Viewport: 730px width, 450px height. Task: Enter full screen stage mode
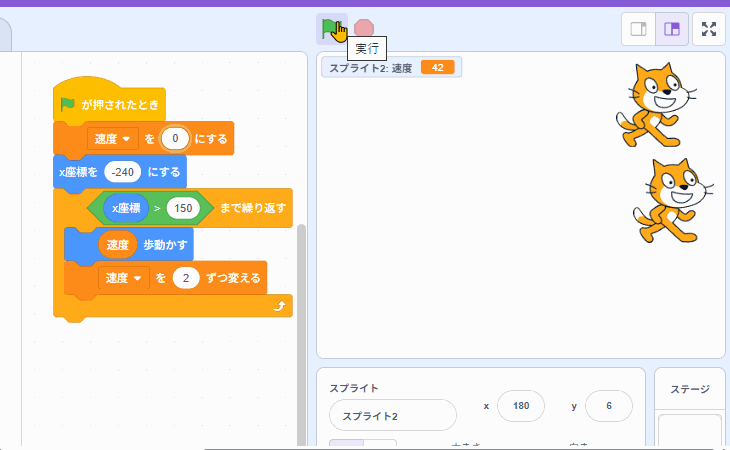point(709,29)
